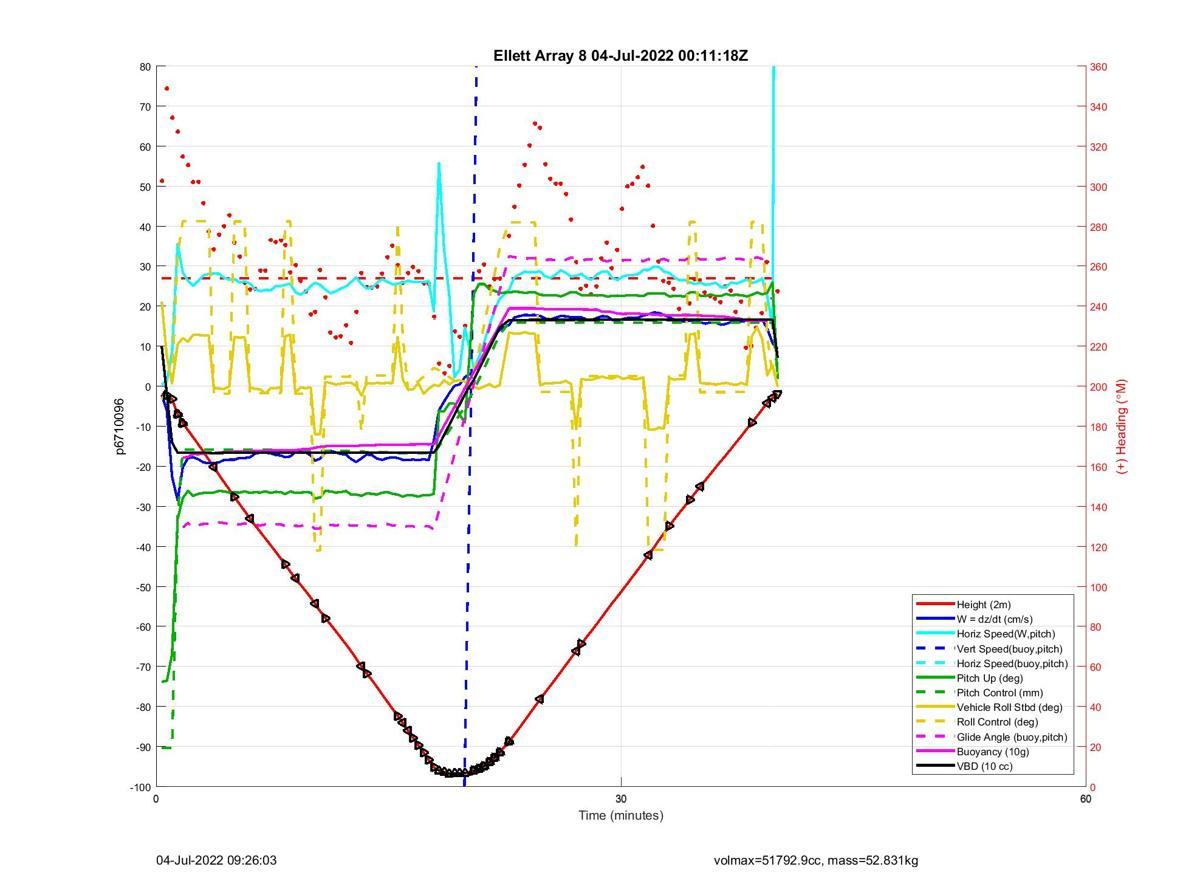Click the heading axis tick '140'
This screenshot has height=885, width=1200.
pyautogui.click(x=1098, y=507)
